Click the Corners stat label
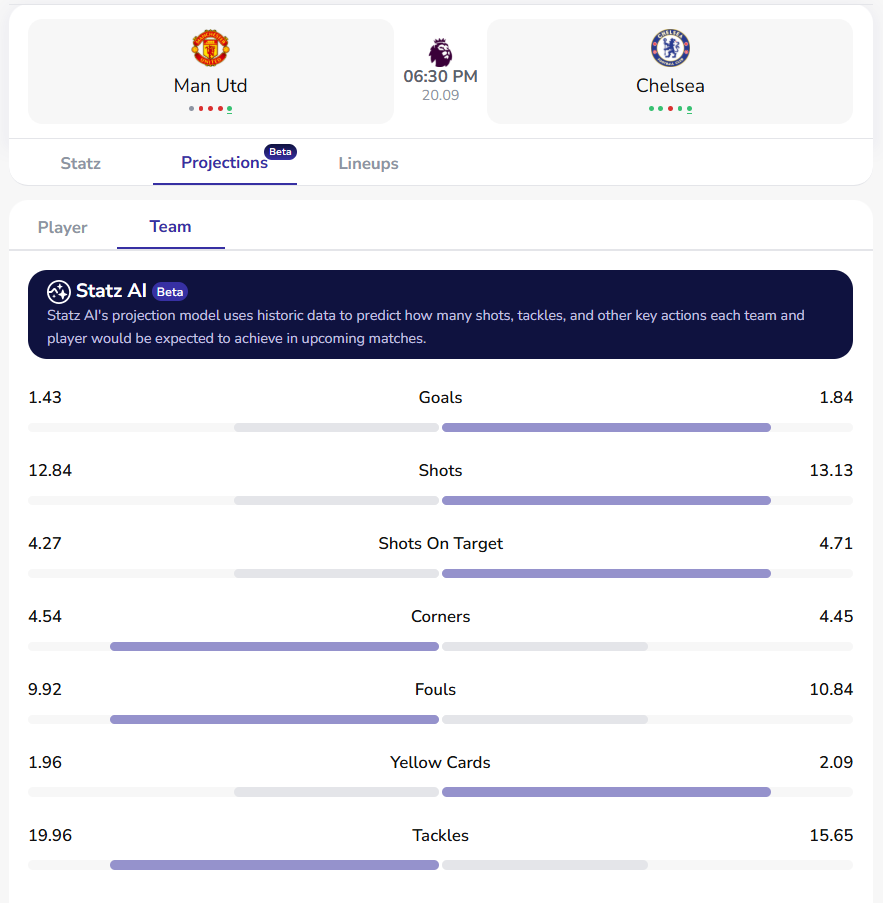This screenshot has height=903, width=883. coord(440,616)
